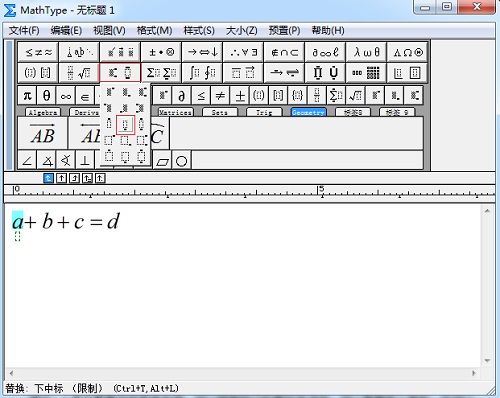Image resolution: width=500 pixels, height=398 pixels.
Task: Select the left-justified tab stop button
Action: 49,178
